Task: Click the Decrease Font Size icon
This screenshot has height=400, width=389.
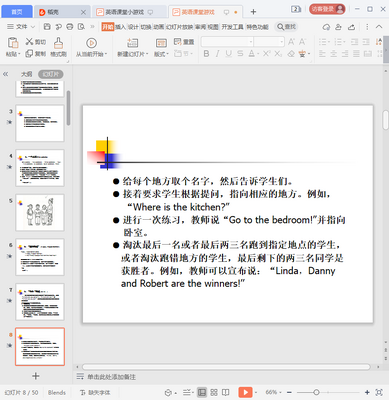Action: tap(302, 42)
